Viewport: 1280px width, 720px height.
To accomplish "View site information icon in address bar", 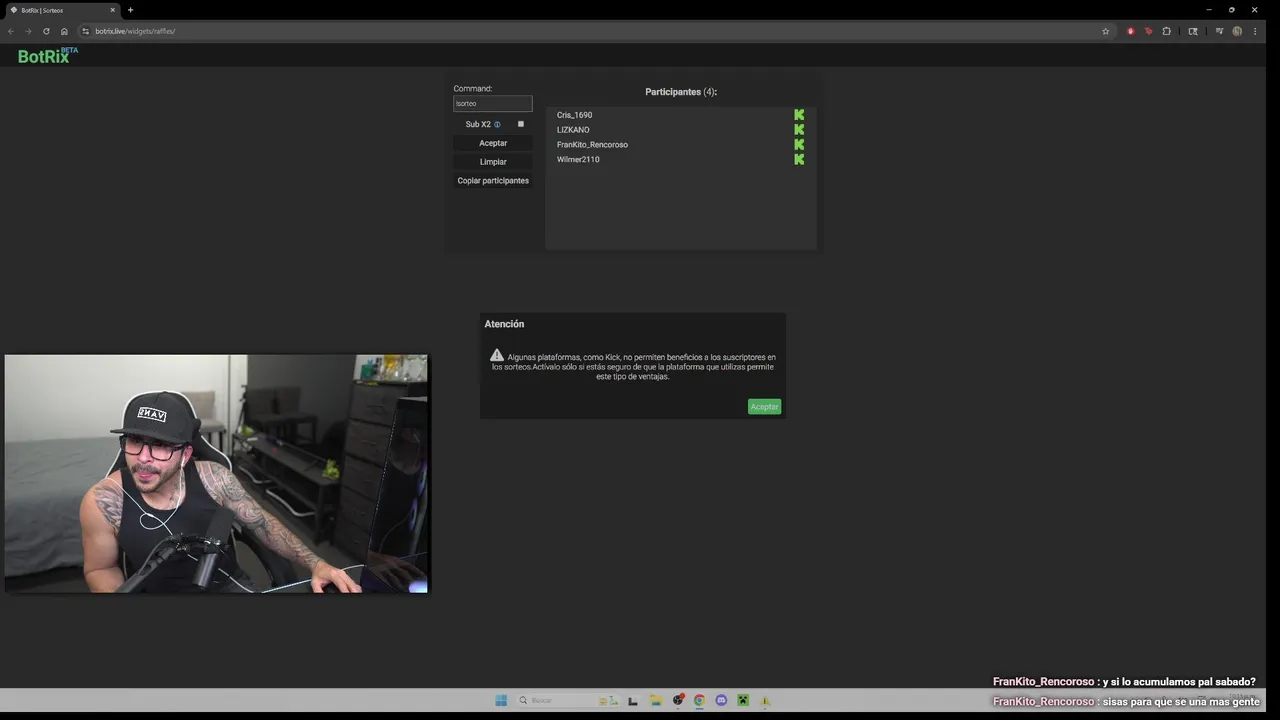I will 86,31.
